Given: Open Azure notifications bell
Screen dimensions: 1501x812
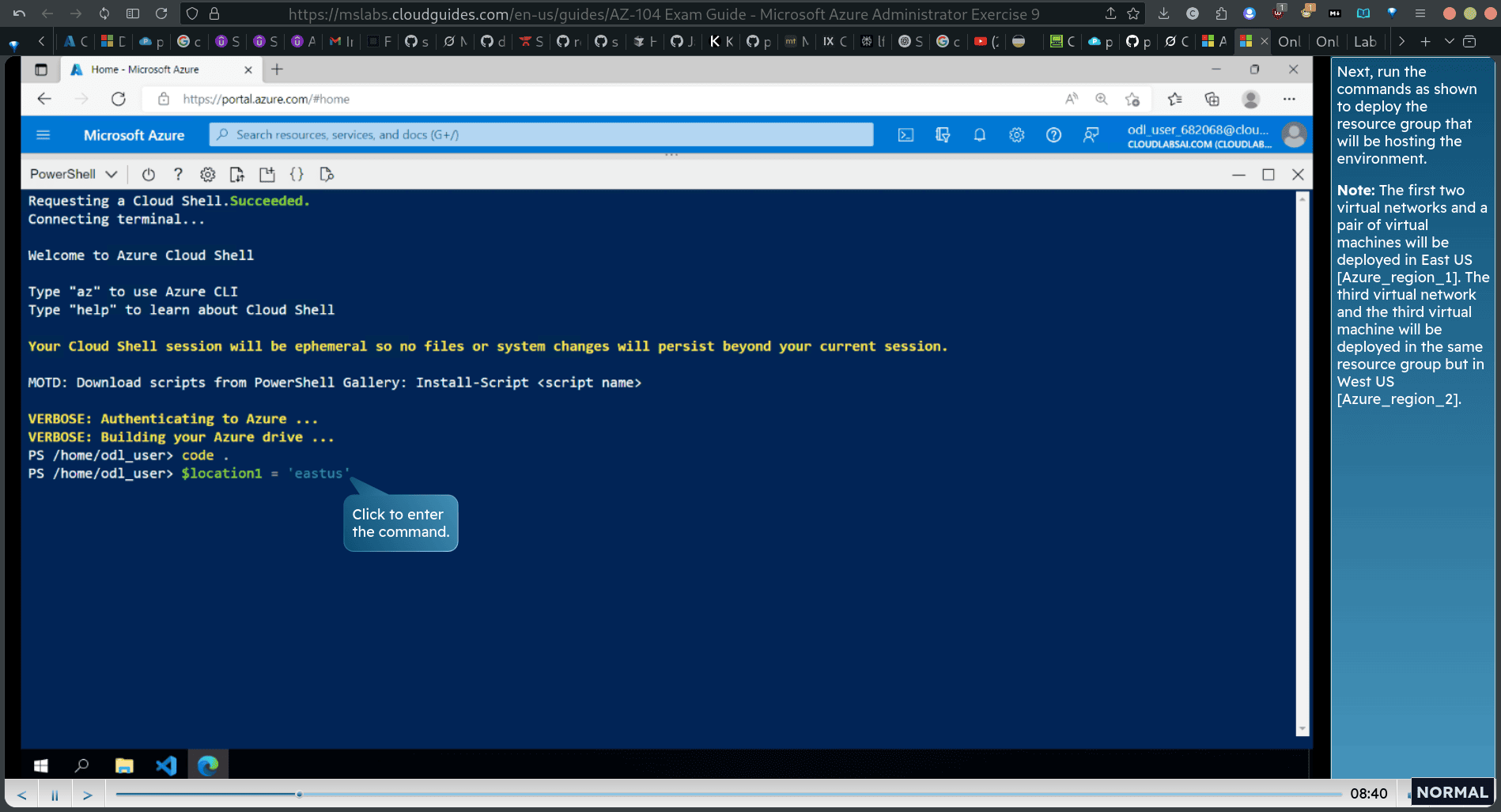Looking at the screenshot, I should (x=980, y=135).
